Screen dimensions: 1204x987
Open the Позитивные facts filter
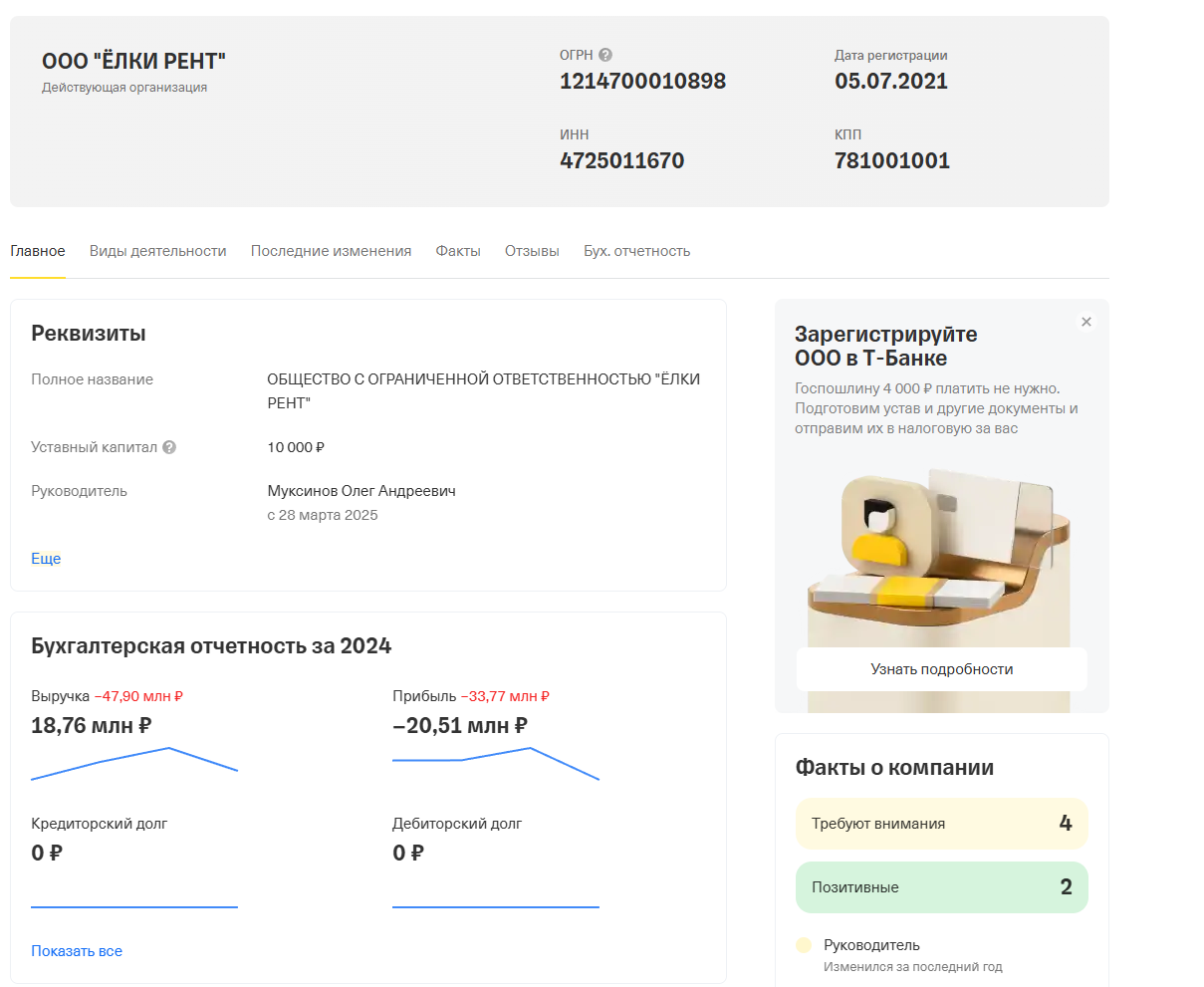(x=941, y=887)
